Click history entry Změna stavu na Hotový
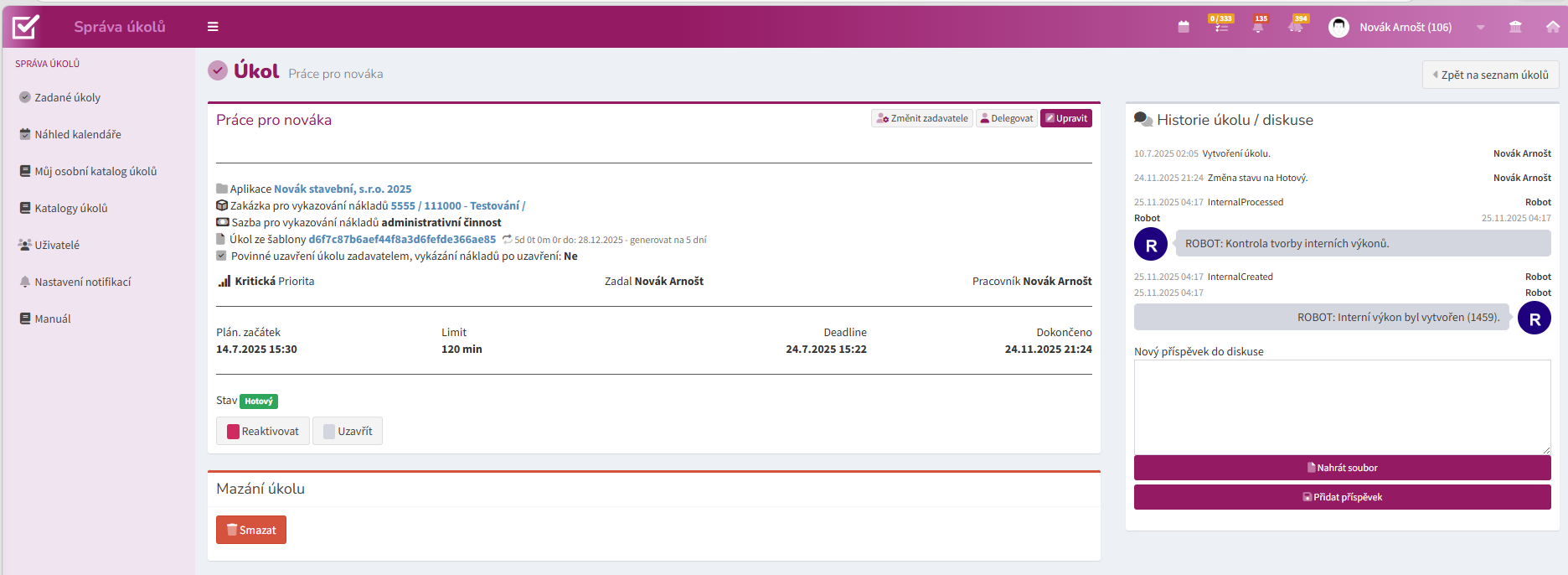1568x575 pixels. (1257, 178)
